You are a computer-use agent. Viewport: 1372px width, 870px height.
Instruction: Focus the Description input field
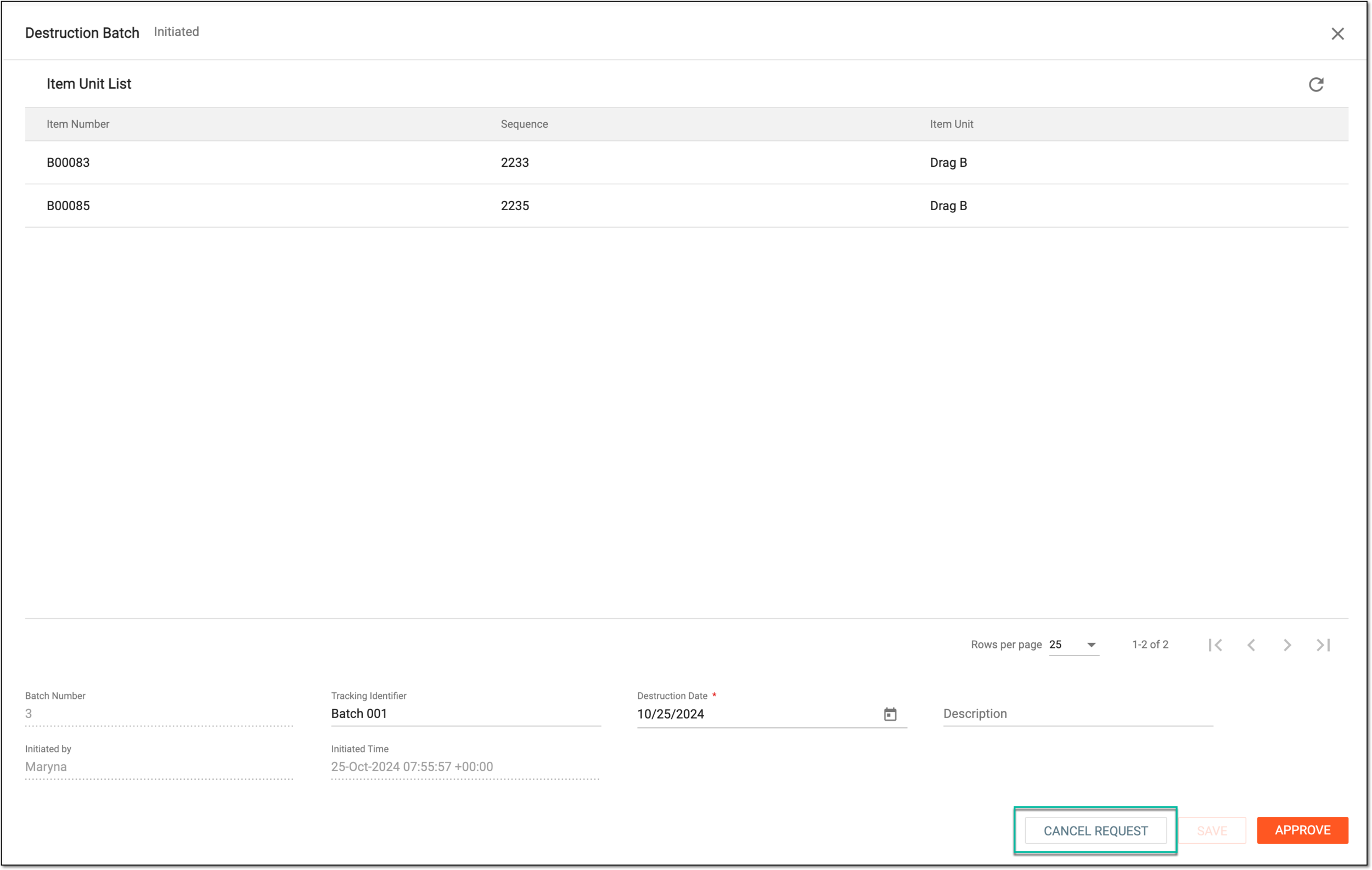(1077, 714)
